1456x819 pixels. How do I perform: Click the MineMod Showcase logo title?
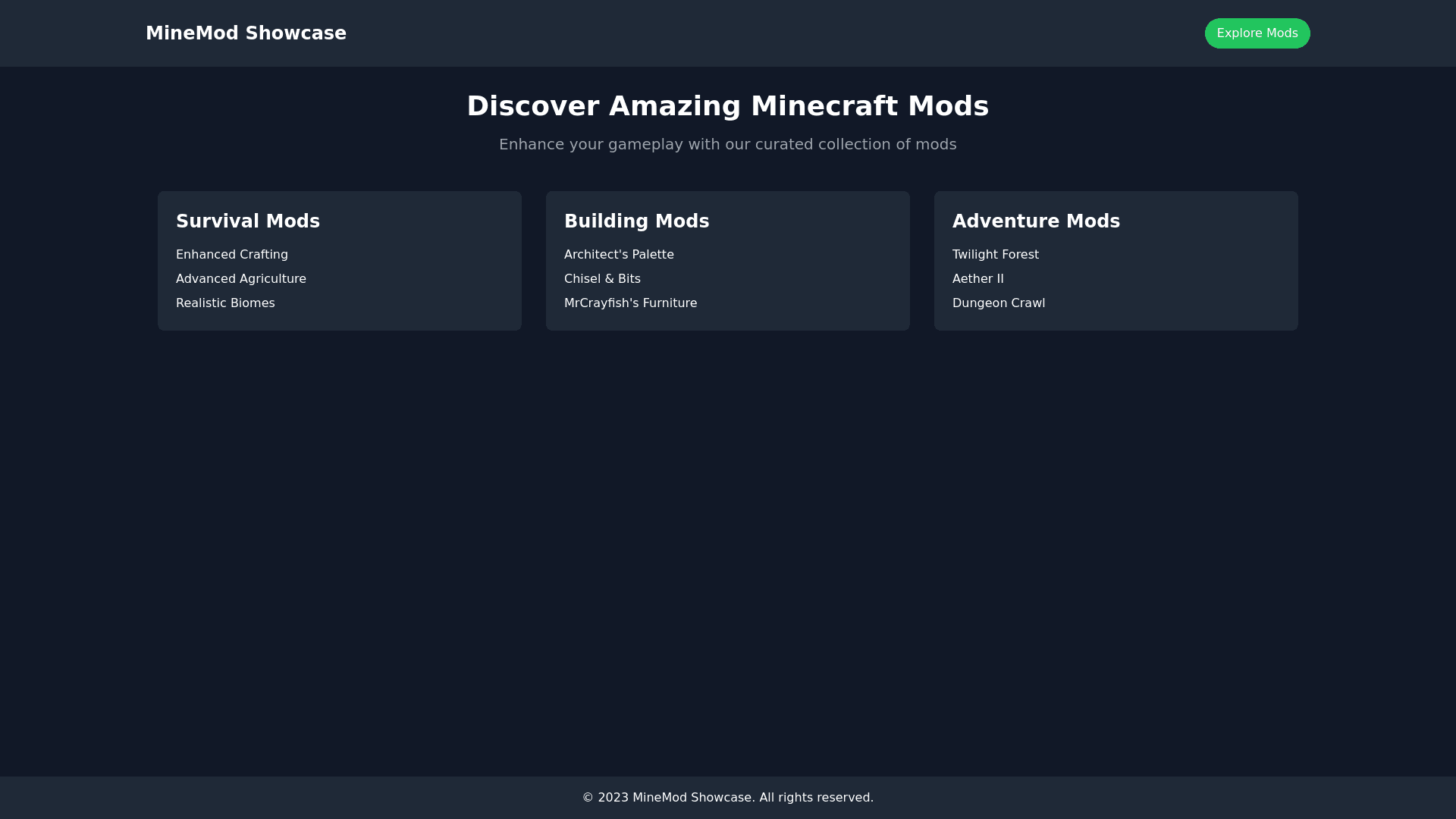pyautogui.click(x=246, y=33)
